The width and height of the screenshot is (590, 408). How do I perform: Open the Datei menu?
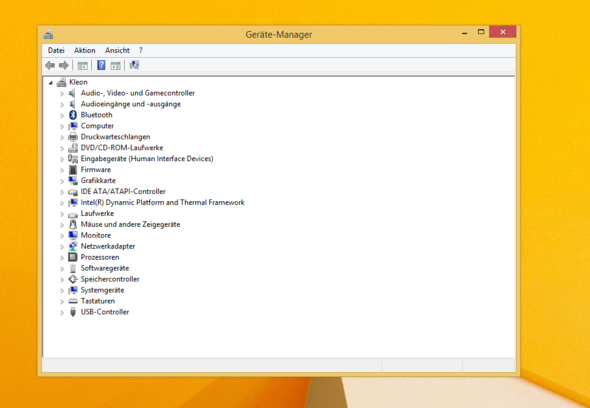[x=56, y=50]
